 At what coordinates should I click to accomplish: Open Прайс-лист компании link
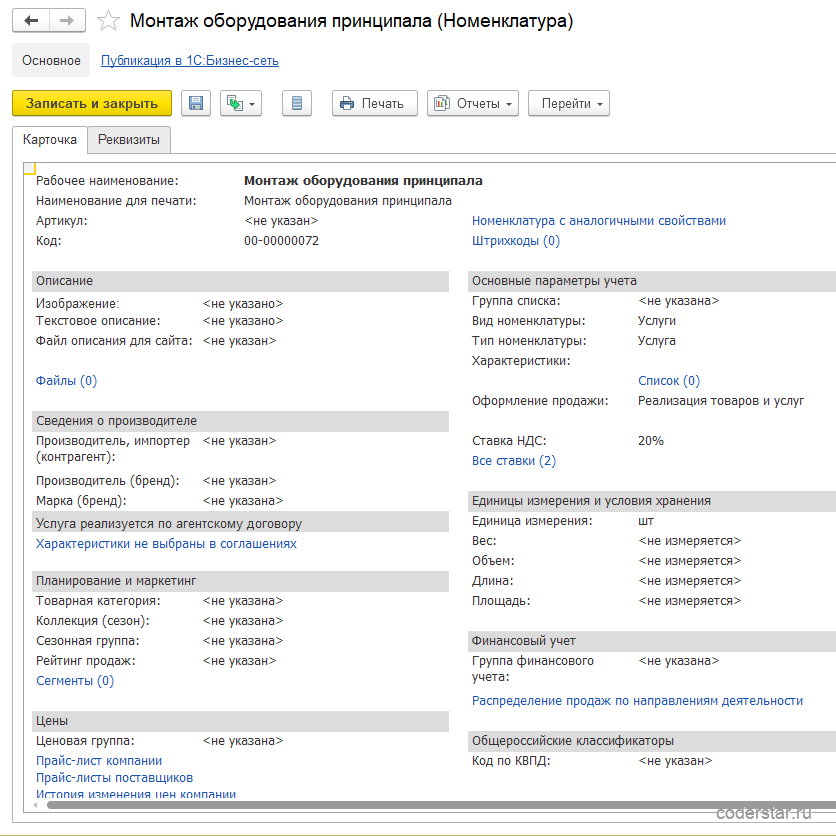[99, 761]
